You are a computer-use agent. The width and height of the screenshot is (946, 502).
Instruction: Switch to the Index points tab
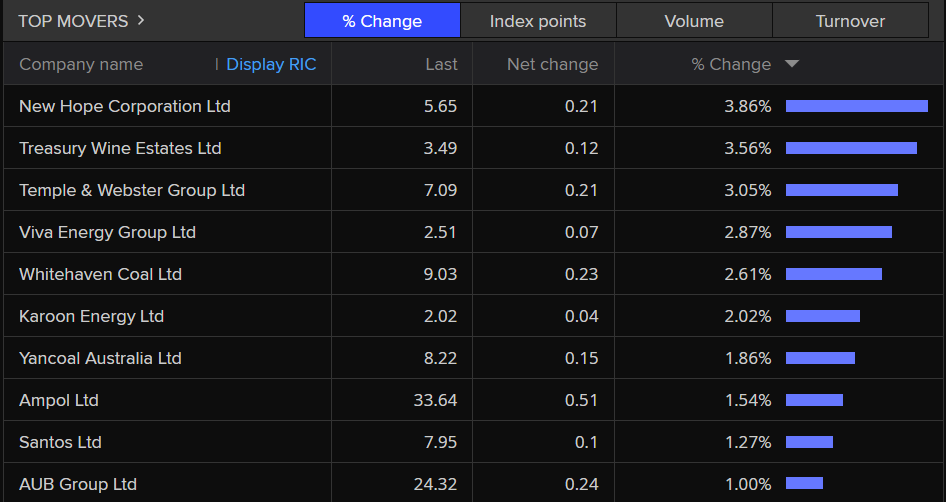538,21
